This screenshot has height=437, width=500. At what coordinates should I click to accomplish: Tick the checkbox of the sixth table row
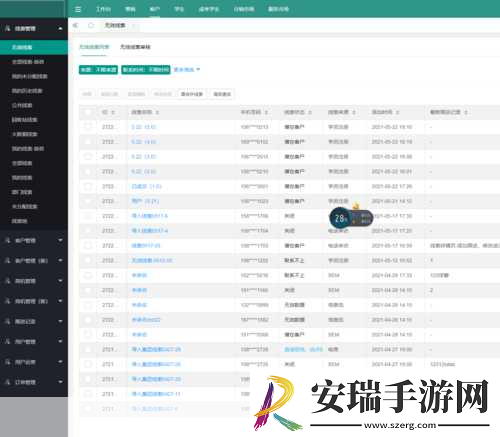coord(88,201)
